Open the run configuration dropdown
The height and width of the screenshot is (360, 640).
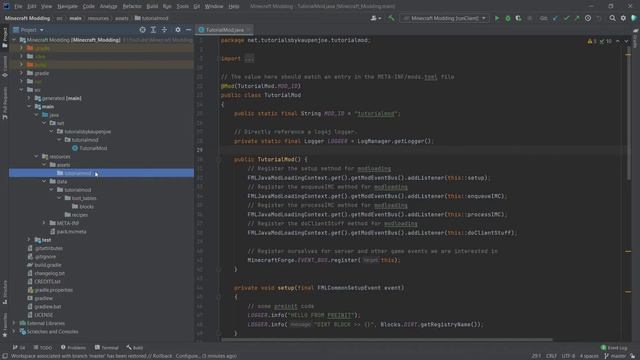pos(444,18)
